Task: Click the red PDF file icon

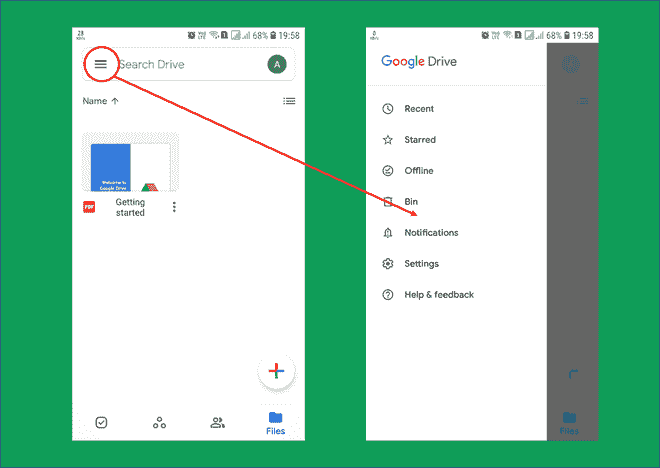Action: [x=89, y=207]
